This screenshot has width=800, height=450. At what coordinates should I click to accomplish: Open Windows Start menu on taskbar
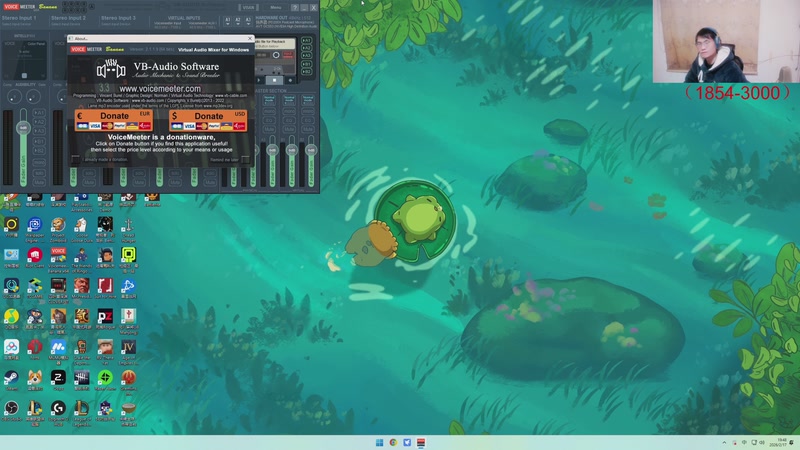click(x=379, y=442)
